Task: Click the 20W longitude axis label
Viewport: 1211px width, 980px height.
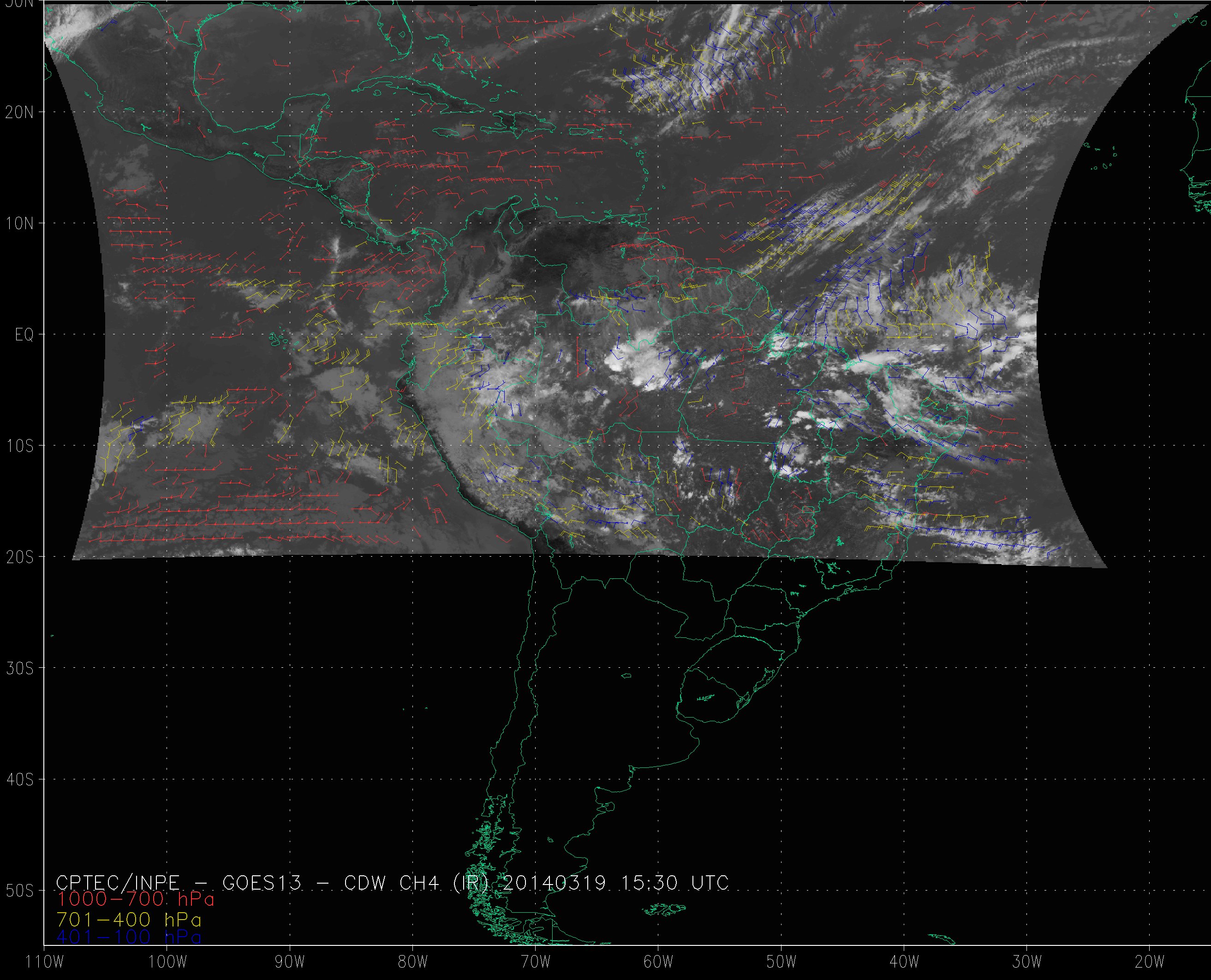Action: tap(1150, 962)
